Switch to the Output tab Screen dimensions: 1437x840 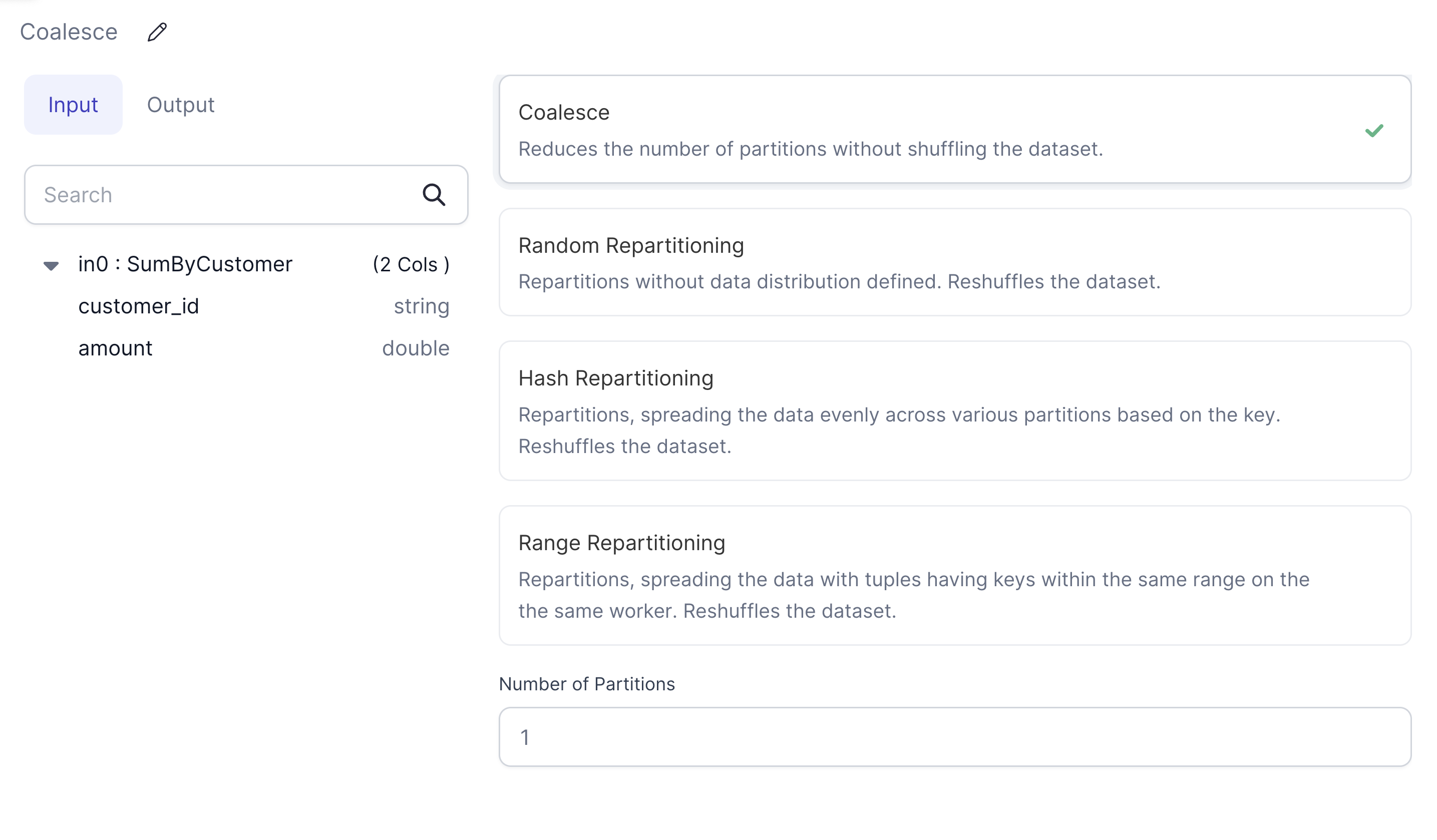(x=180, y=105)
